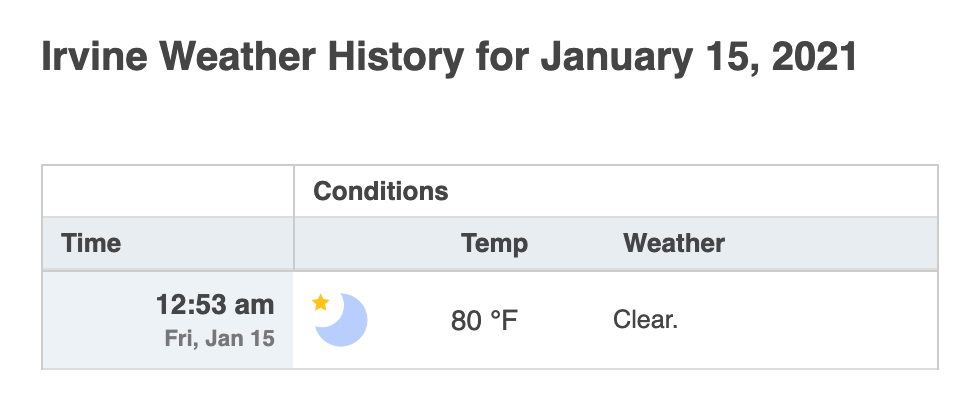Click blank area right of Conditions label
974x420 pixels.
(x=693, y=191)
